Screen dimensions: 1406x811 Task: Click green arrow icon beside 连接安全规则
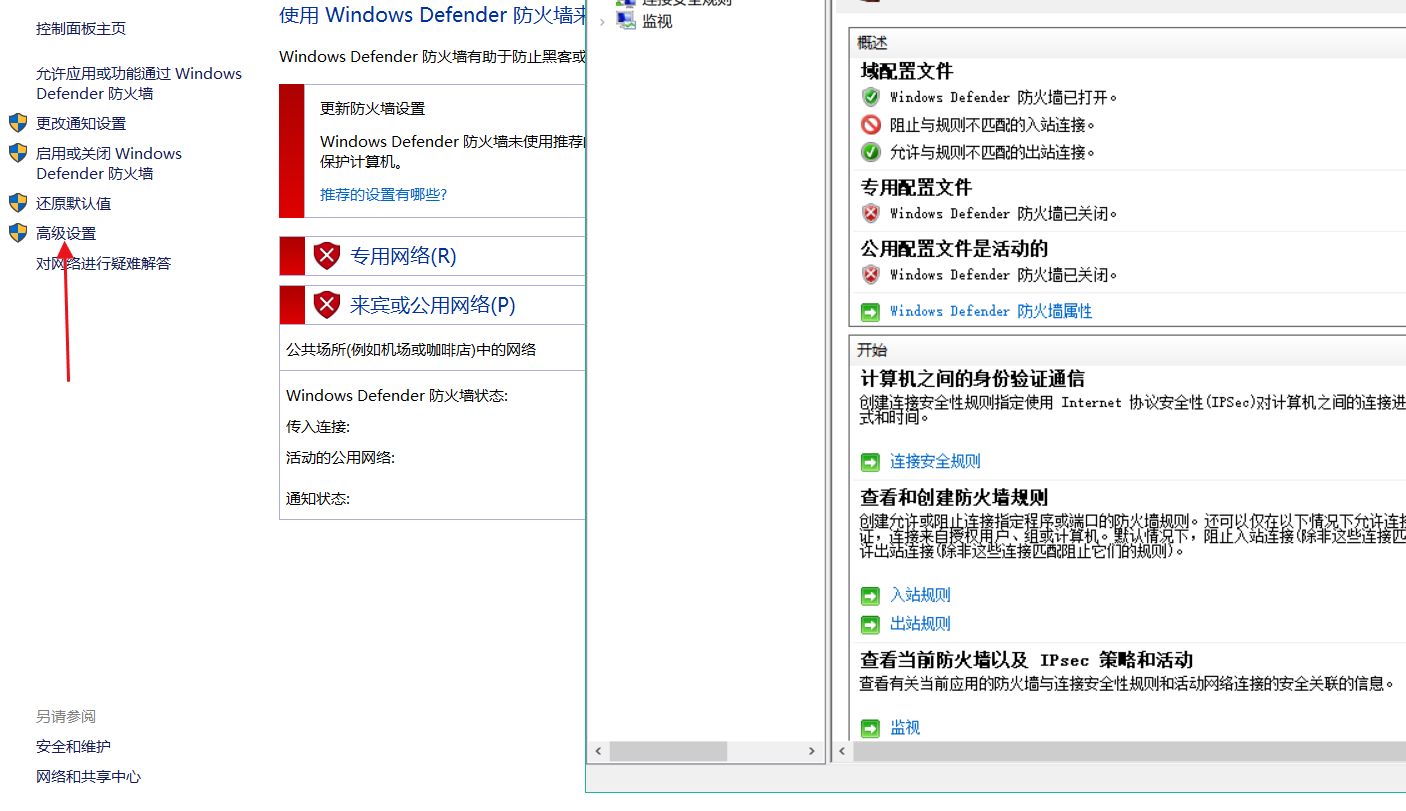coord(871,462)
